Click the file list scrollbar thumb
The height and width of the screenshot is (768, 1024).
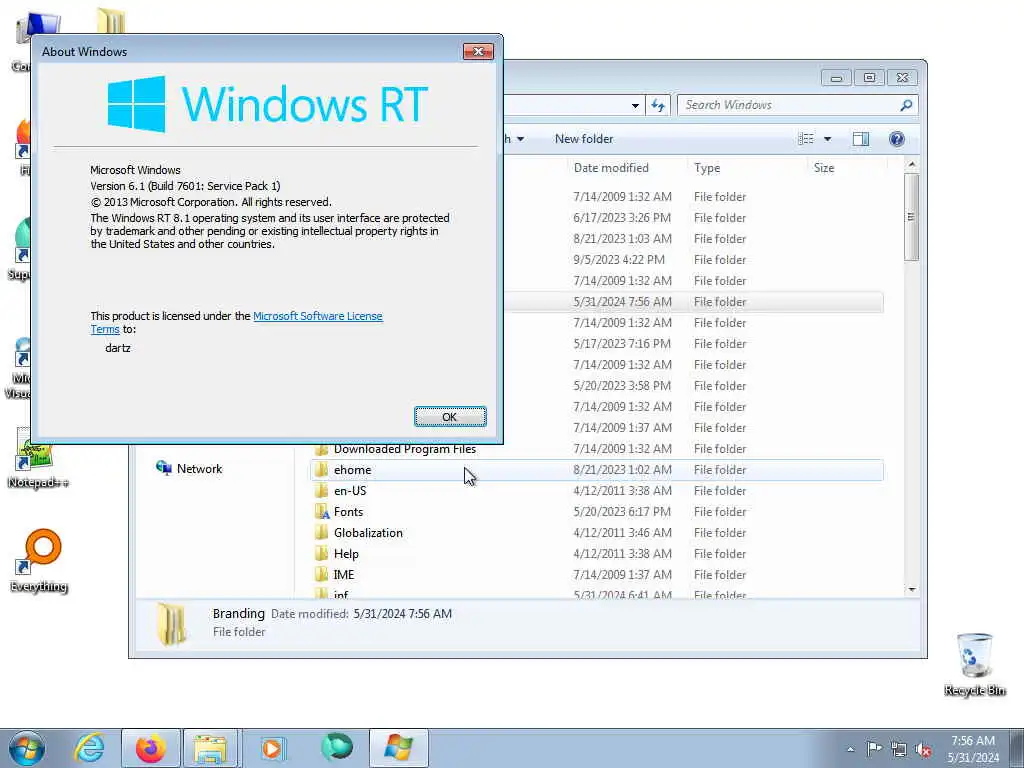912,217
